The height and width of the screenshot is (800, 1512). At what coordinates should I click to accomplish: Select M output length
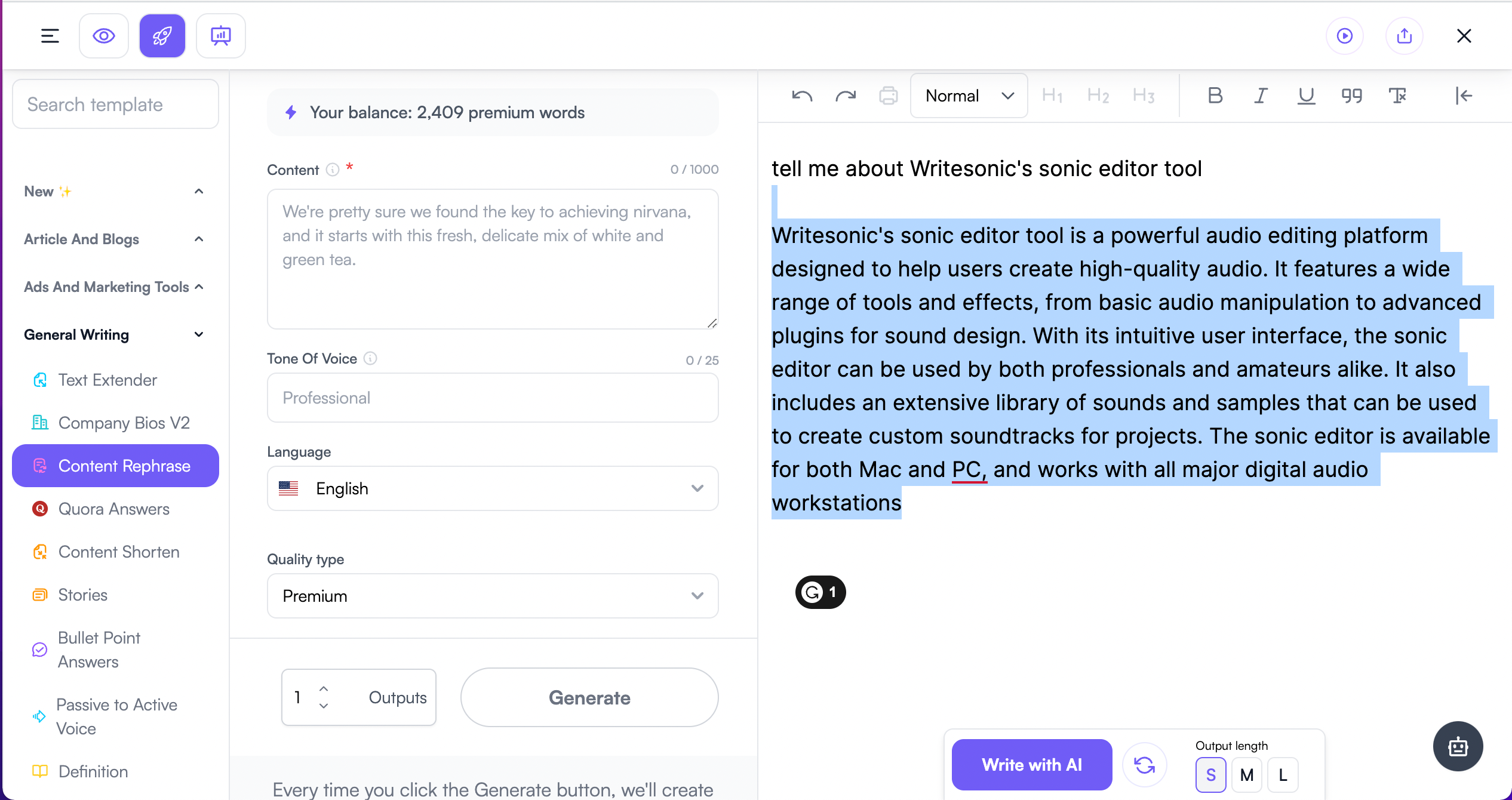tap(1247, 775)
